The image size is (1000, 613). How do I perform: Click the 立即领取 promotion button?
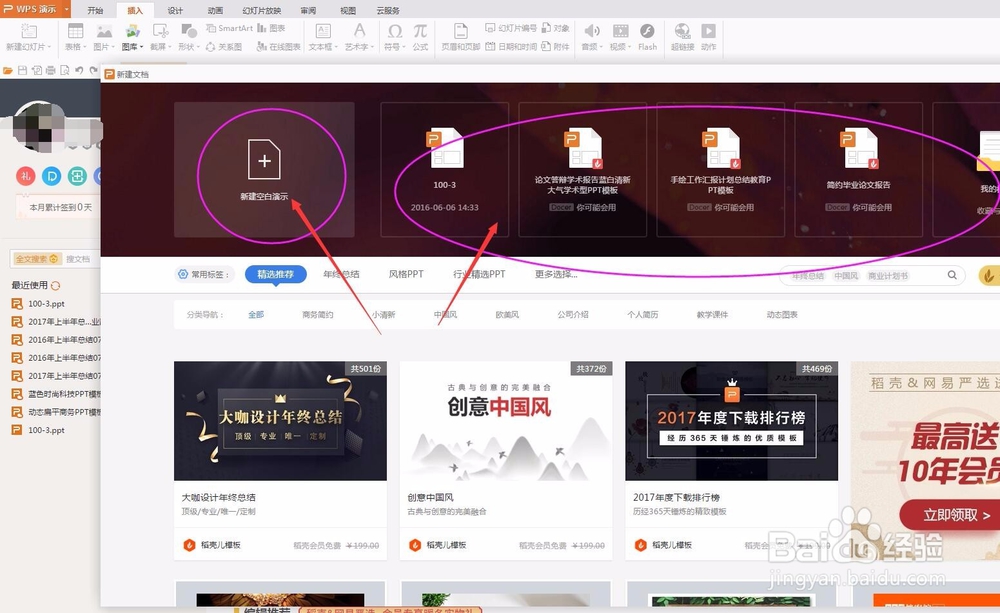coord(948,516)
